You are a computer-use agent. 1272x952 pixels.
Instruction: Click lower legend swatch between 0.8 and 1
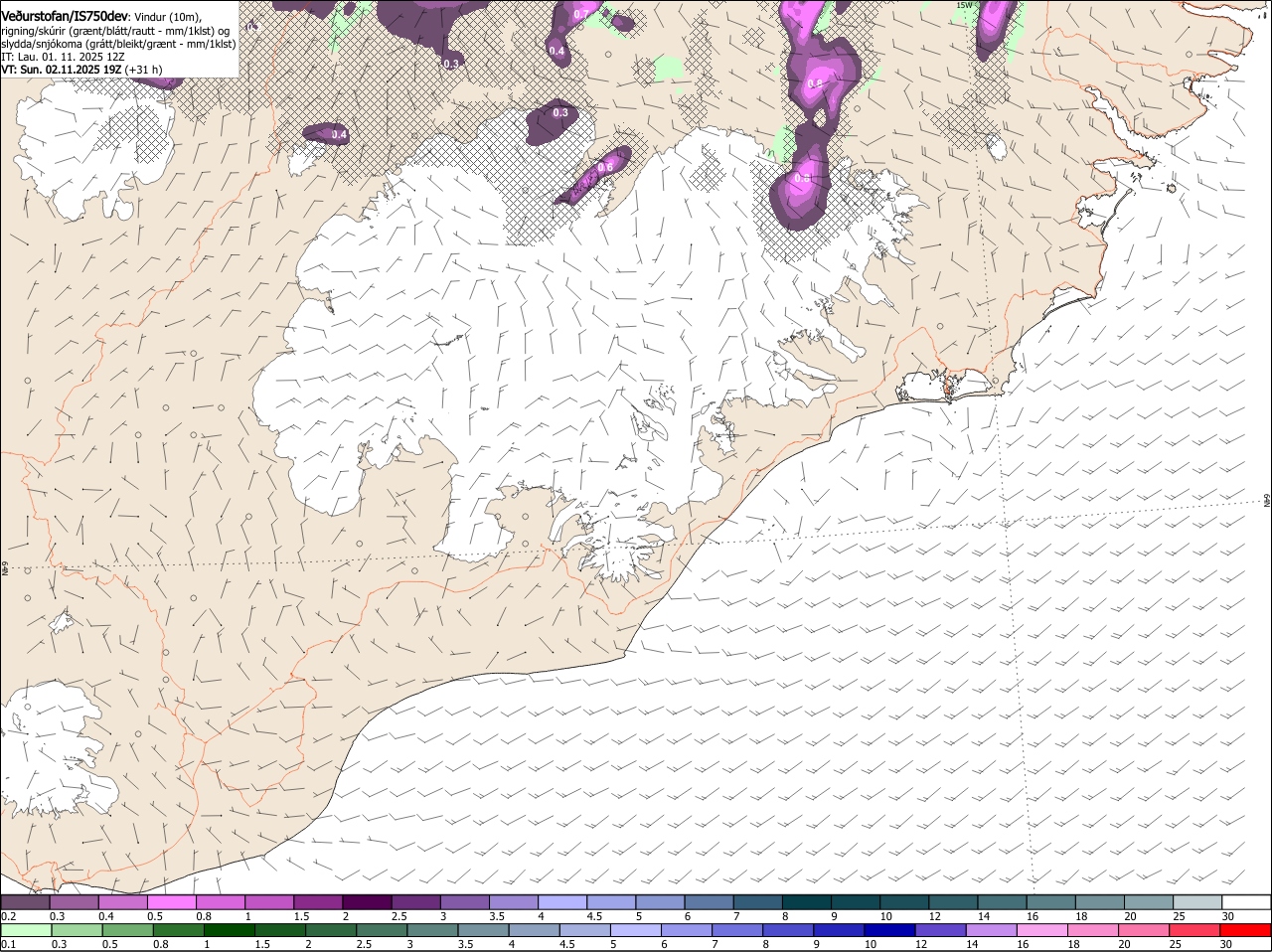(178, 930)
